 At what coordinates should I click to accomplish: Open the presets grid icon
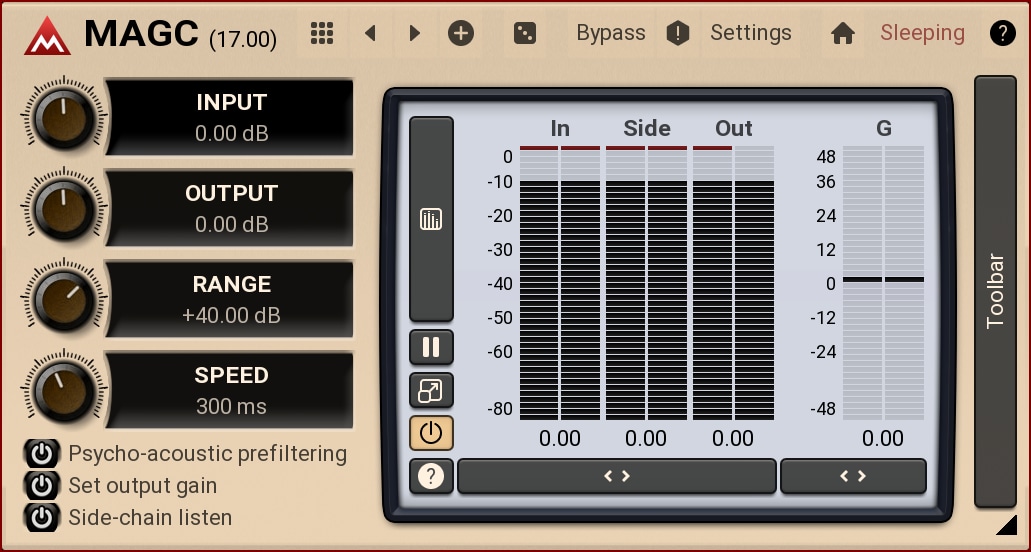pyautogui.click(x=321, y=33)
